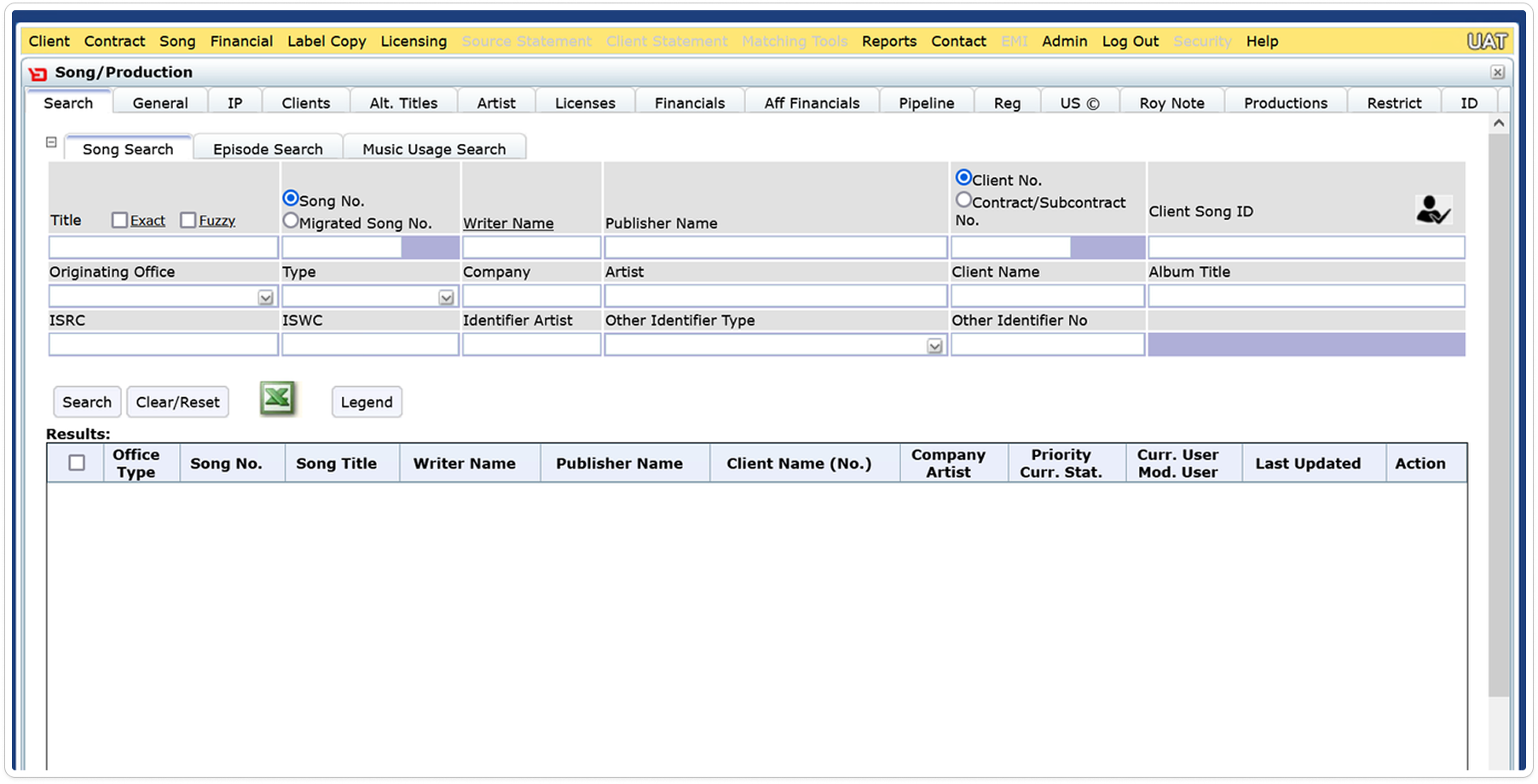
Task: Export results with the Excel icon
Action: pos(277,398)
